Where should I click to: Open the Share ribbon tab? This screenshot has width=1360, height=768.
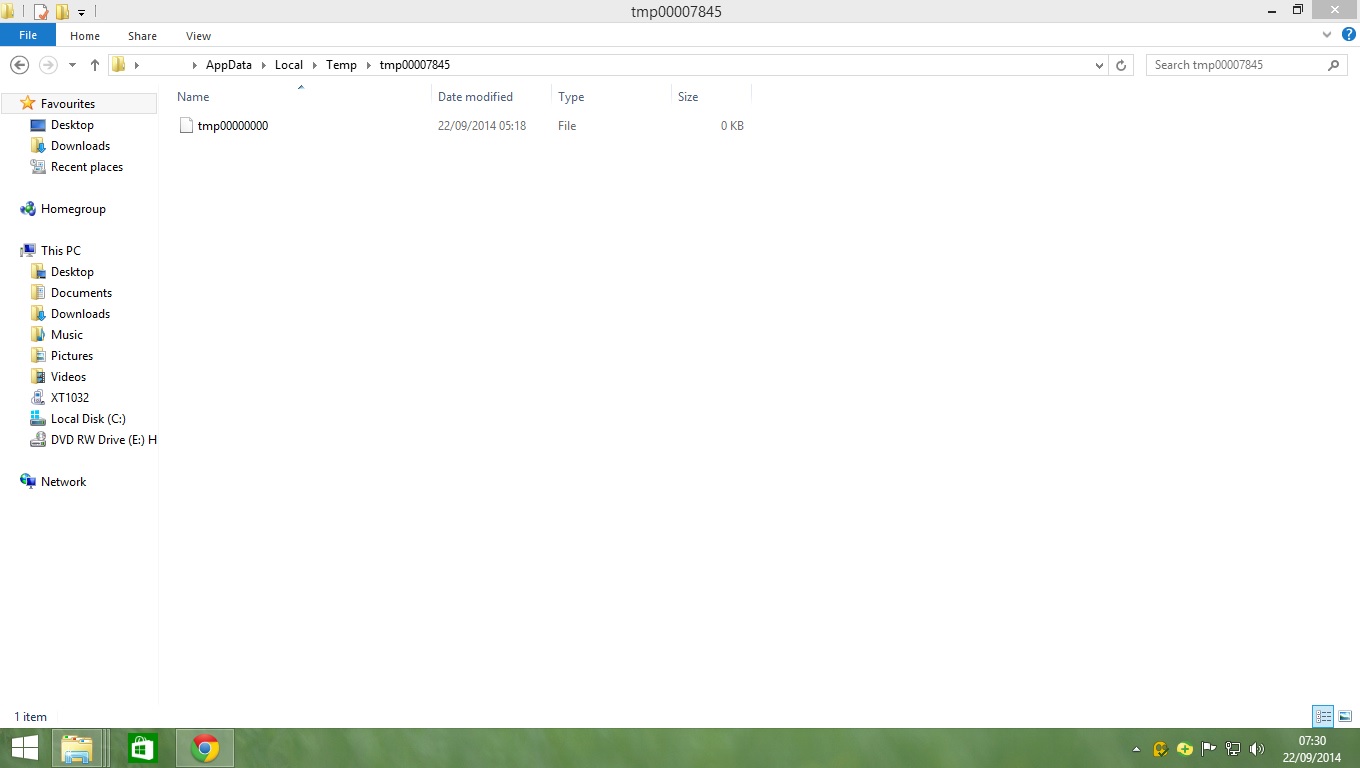(142, 36)
